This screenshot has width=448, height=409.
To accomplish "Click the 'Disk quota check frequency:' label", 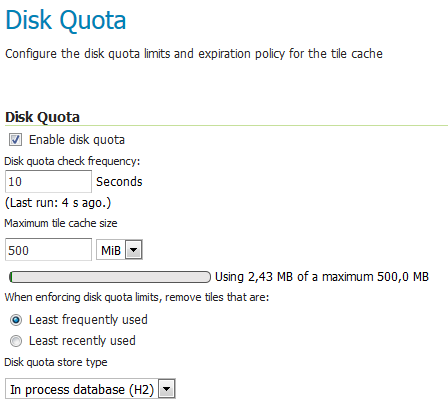I will [72, 161].
